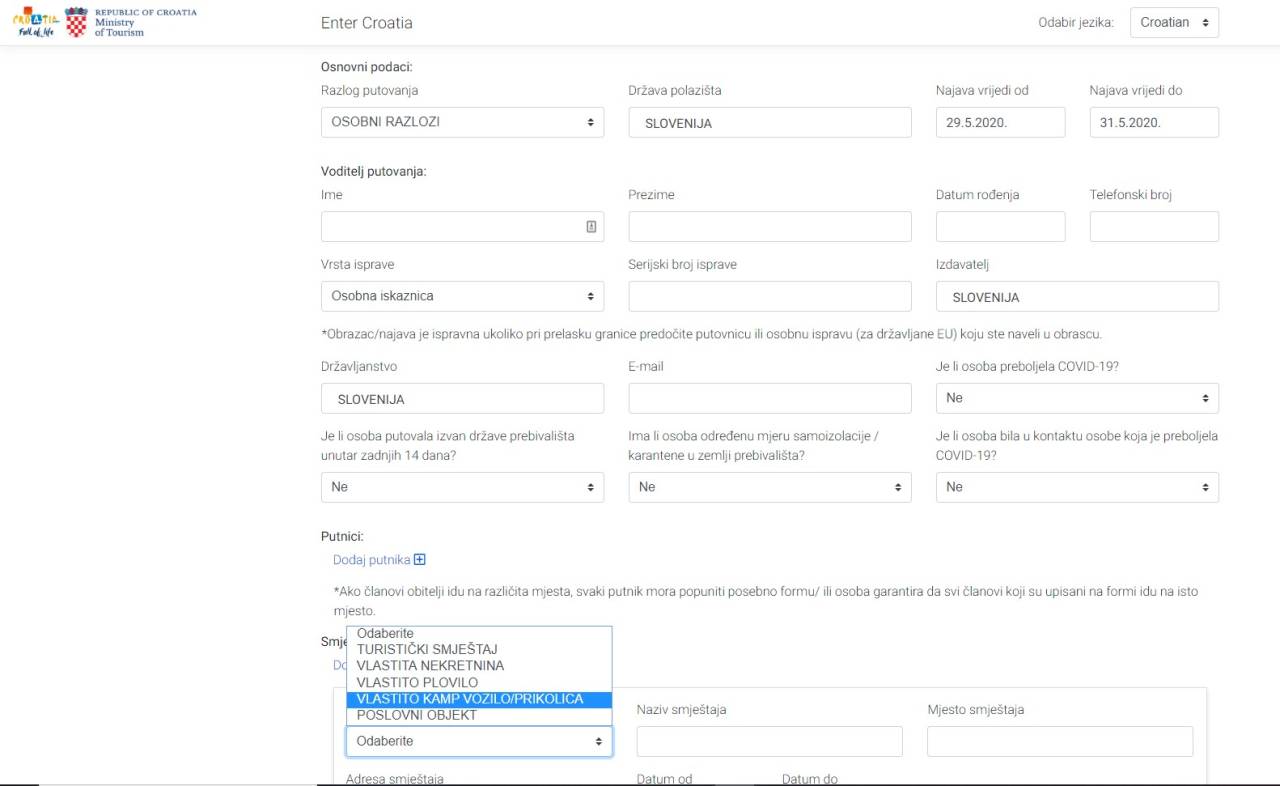The height and width of the screenshot is (786, 1280).
Task: Click the Naziv smještaja input field
Action: (x=769, y=741)
